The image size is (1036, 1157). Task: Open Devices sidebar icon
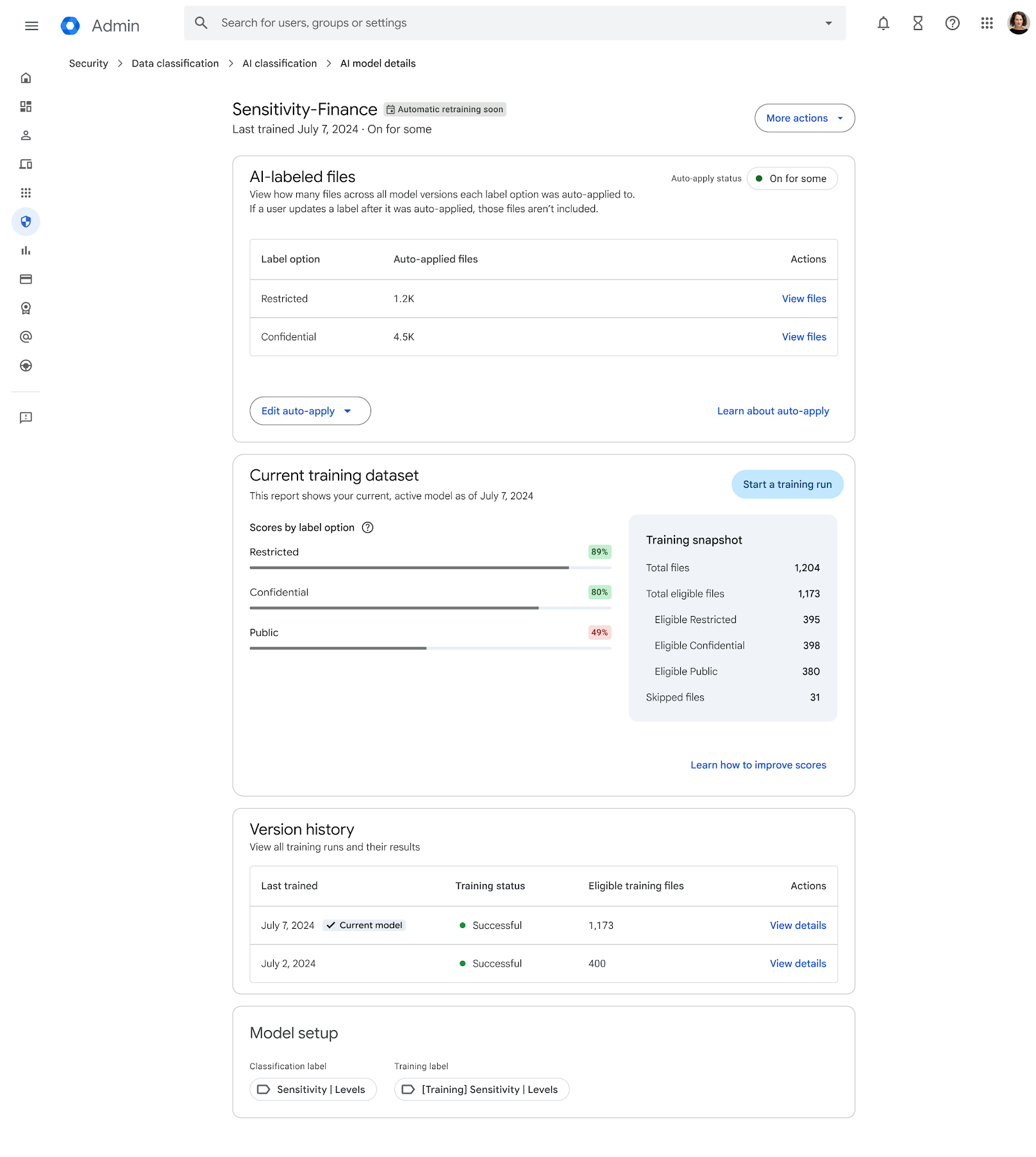click(26, 164)
